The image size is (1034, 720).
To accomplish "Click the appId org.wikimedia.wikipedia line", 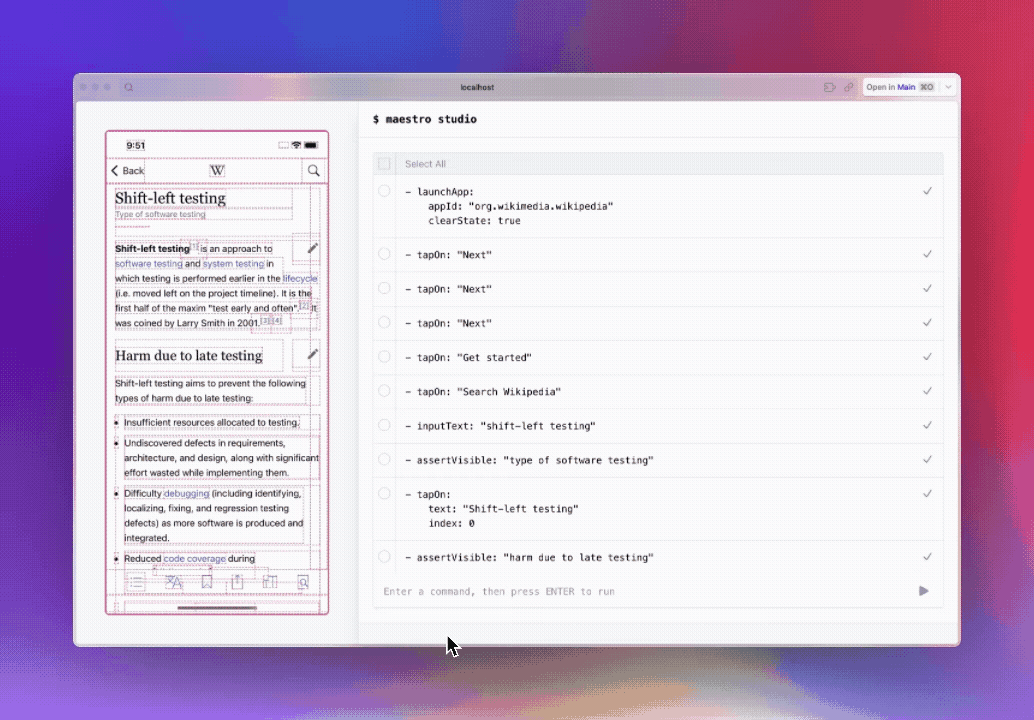I will click(x=520, y=206).
